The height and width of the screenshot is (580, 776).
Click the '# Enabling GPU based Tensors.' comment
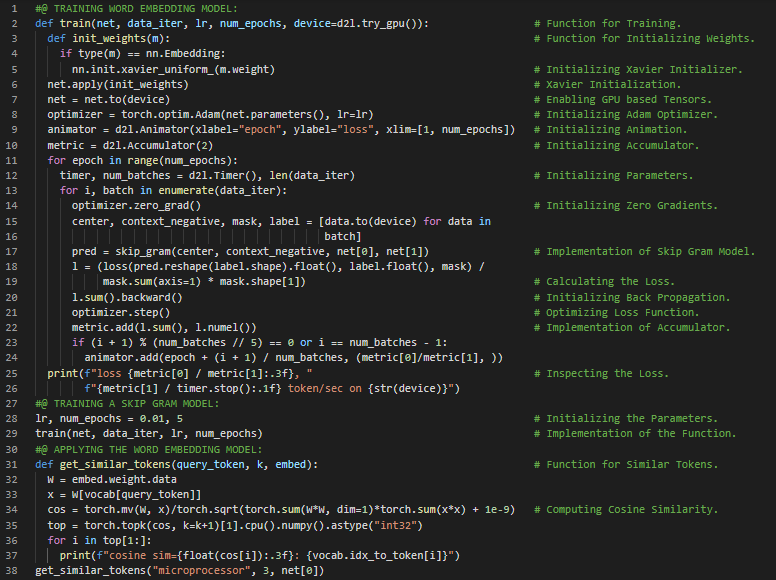click(629, 99)
